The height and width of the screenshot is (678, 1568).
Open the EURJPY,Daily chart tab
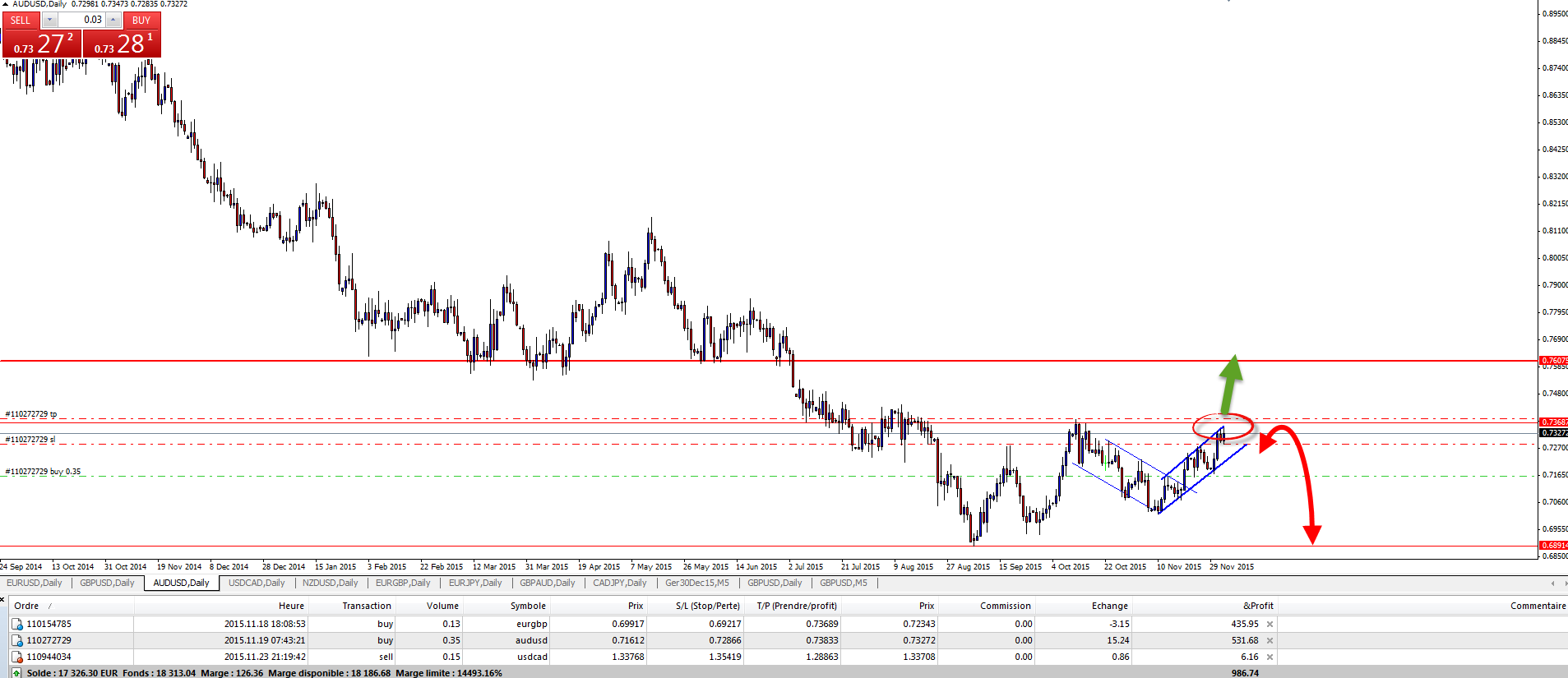click(x=475, y=583)
